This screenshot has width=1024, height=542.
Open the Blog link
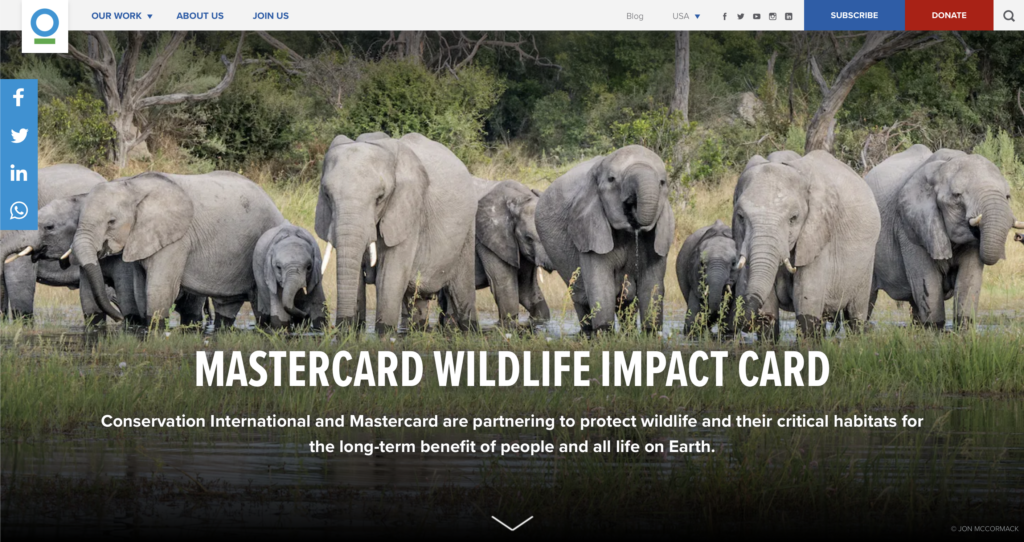click(635, 16)
